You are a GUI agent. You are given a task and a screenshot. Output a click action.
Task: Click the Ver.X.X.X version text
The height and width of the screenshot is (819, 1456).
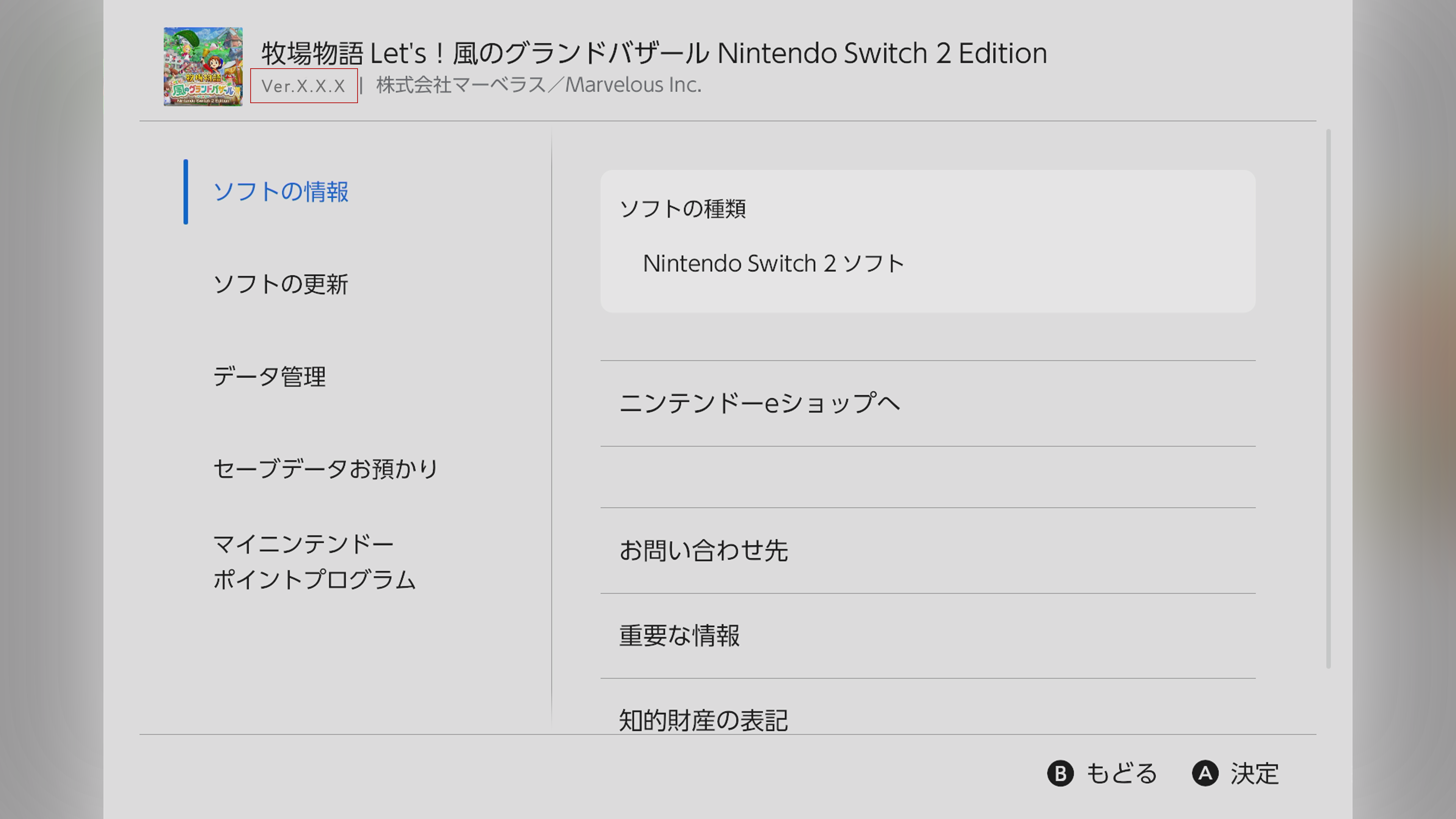pyautogui.click(x=303, y=86)
